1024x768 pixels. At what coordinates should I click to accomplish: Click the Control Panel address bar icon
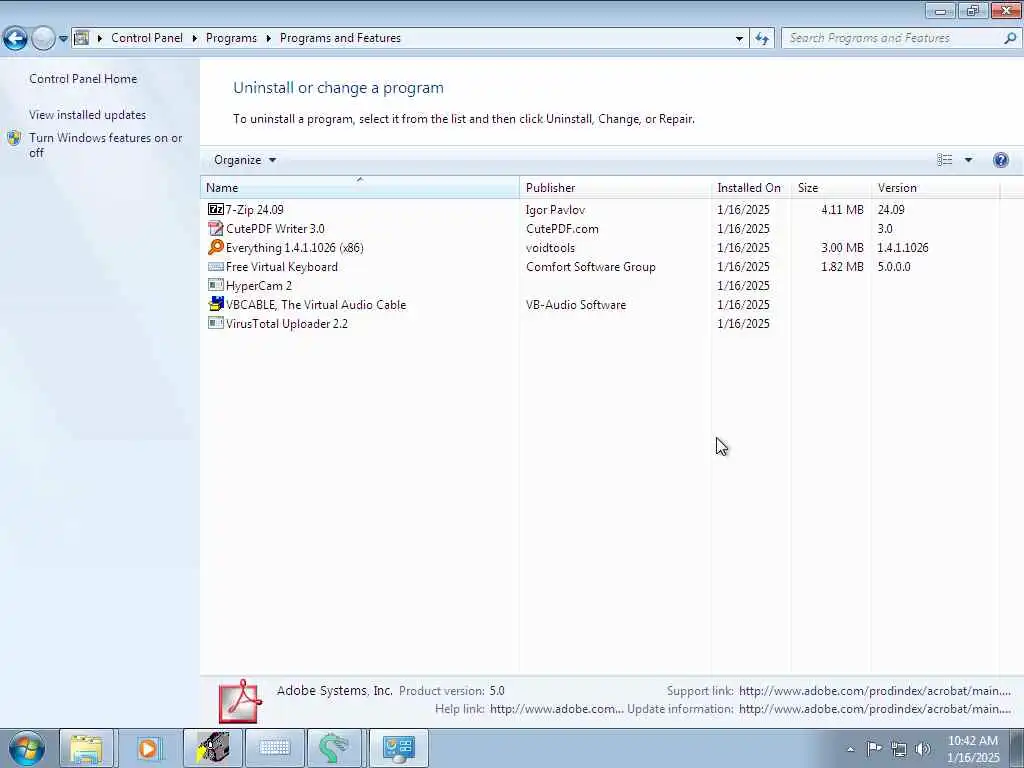[82, 38]
